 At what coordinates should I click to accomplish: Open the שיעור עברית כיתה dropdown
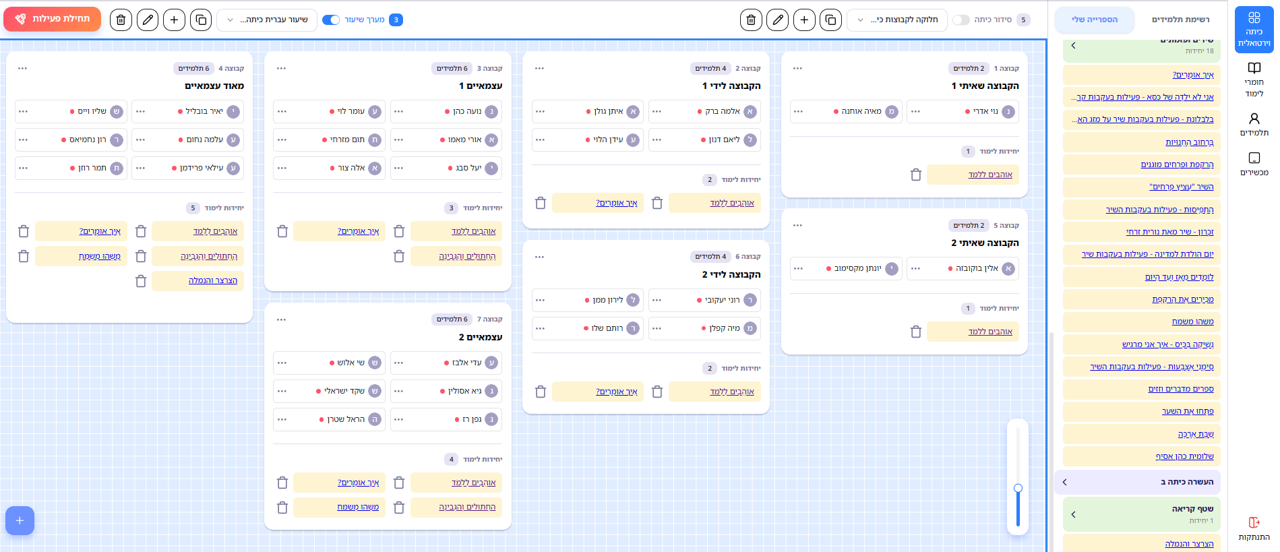[267, 20]
